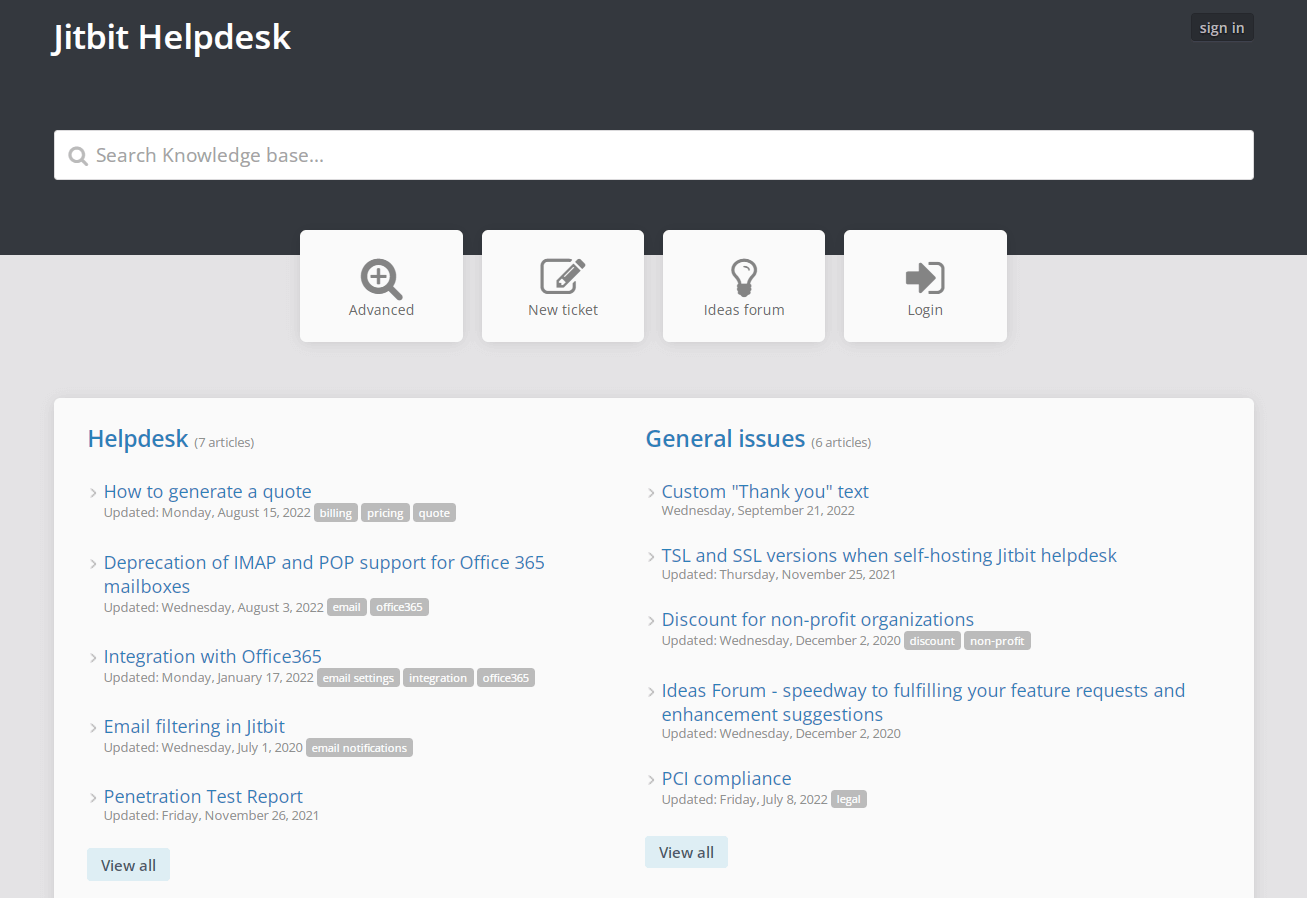Click sign in at top right

tap(1222, 27)
